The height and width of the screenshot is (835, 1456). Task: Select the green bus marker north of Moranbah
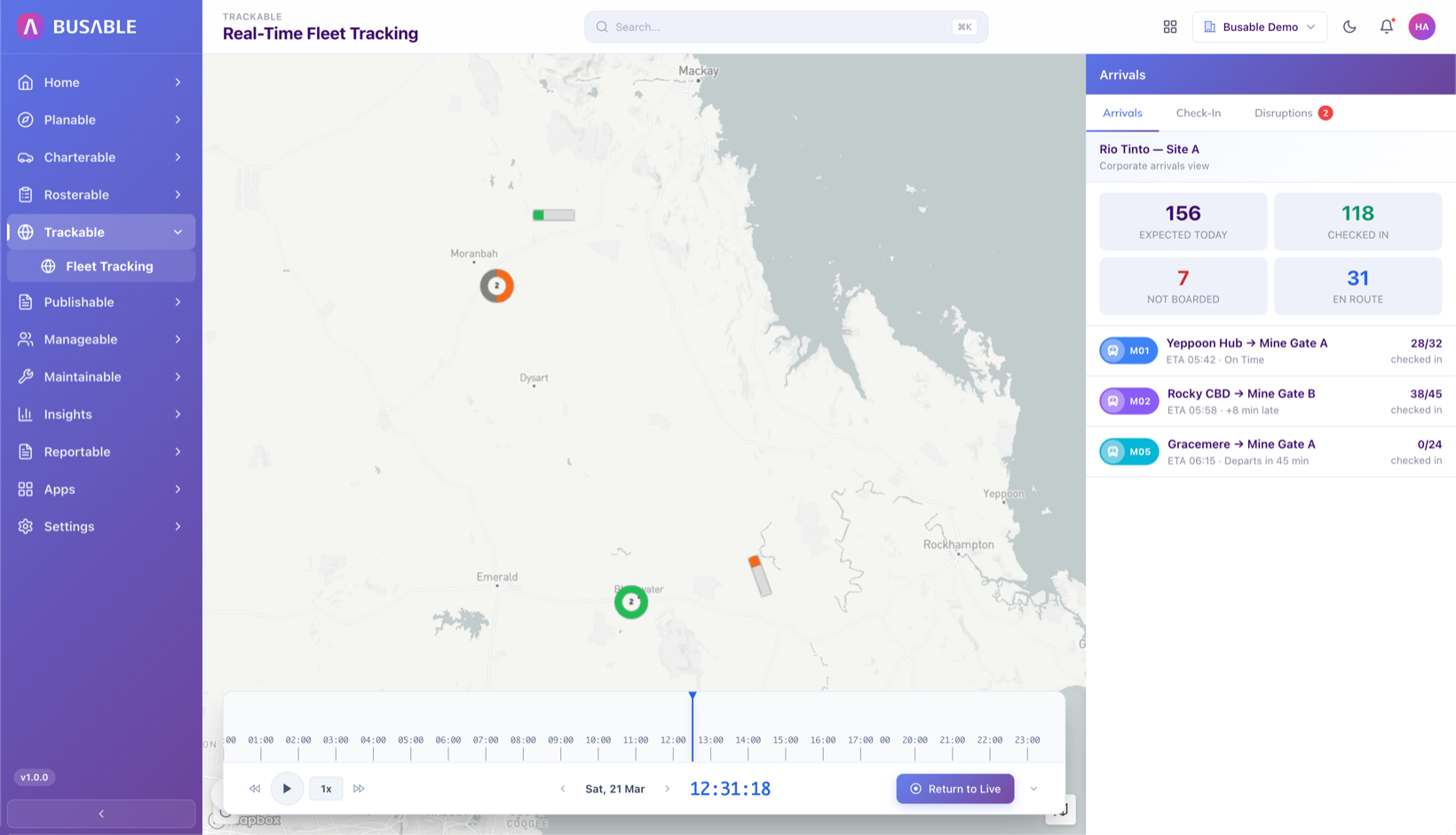point(554,215)
